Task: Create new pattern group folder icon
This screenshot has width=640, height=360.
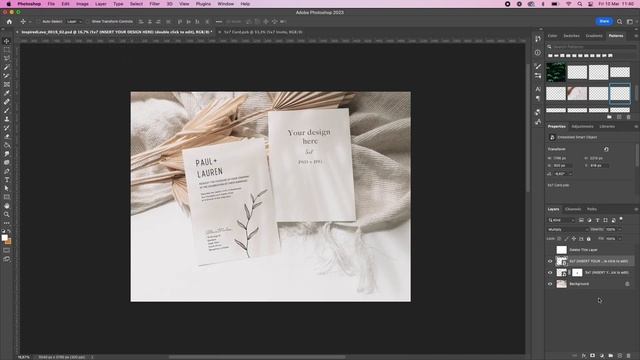Action: (x=609, y=117)
